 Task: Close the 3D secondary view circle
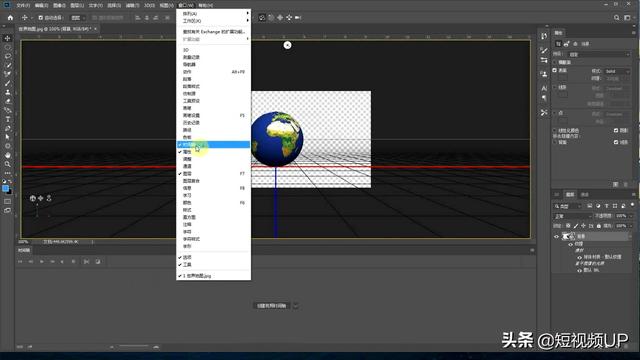[x=287, y=45]
